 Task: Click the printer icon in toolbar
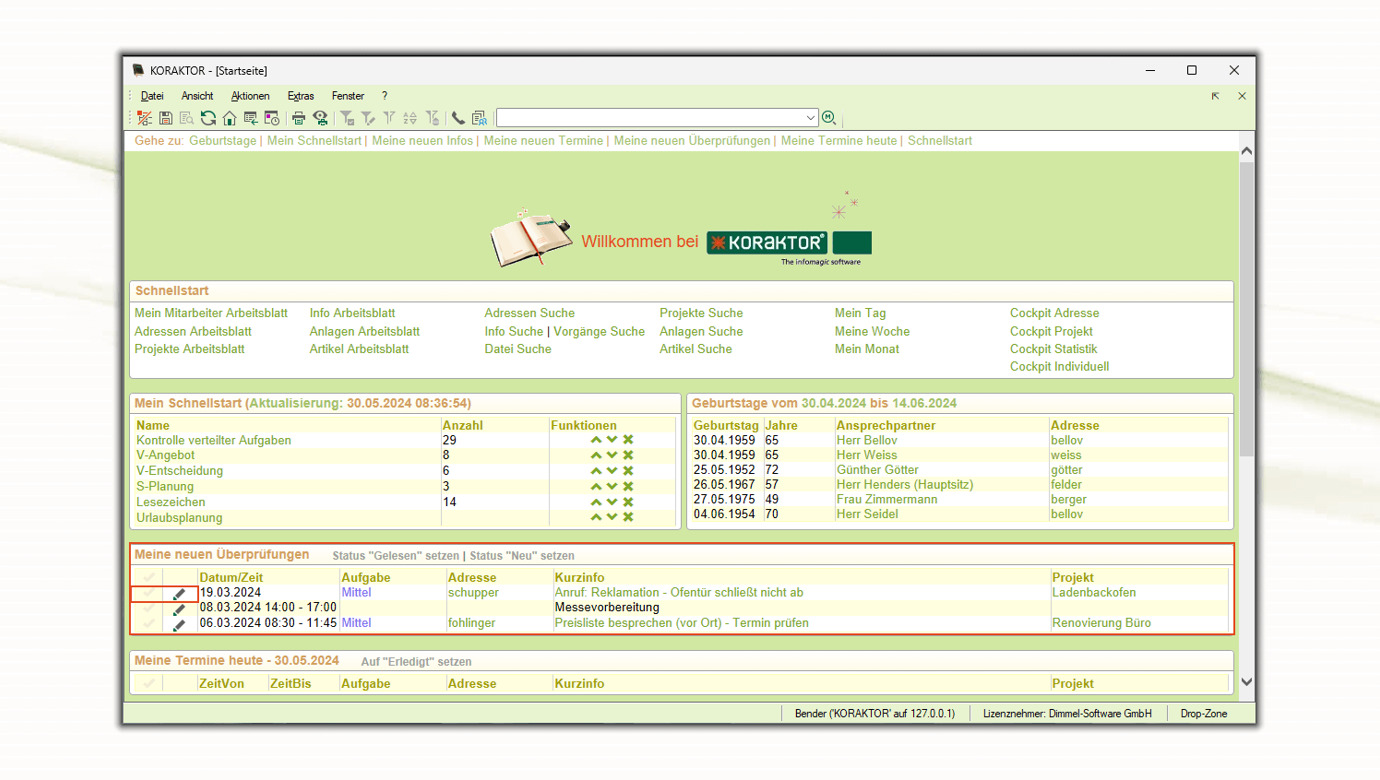298,118
